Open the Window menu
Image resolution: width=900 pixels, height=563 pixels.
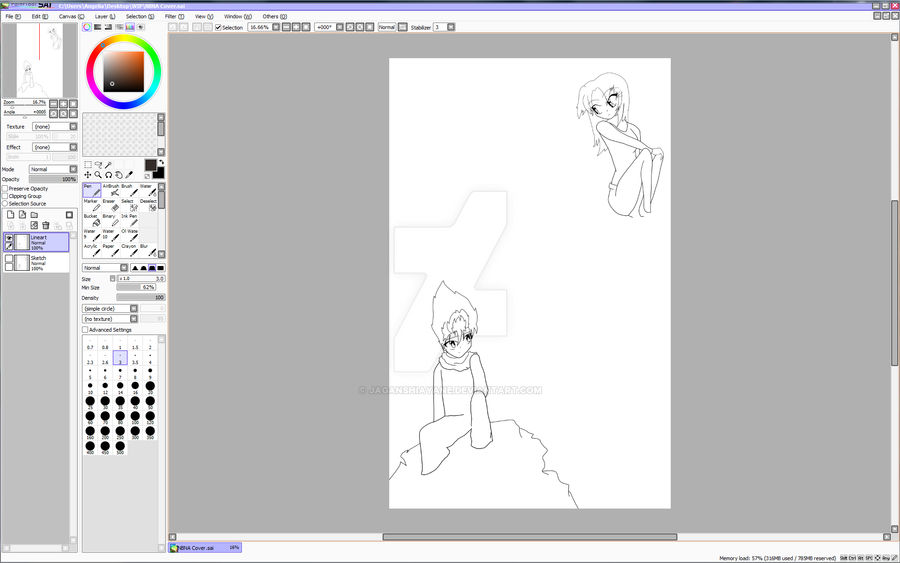point(238,17)
